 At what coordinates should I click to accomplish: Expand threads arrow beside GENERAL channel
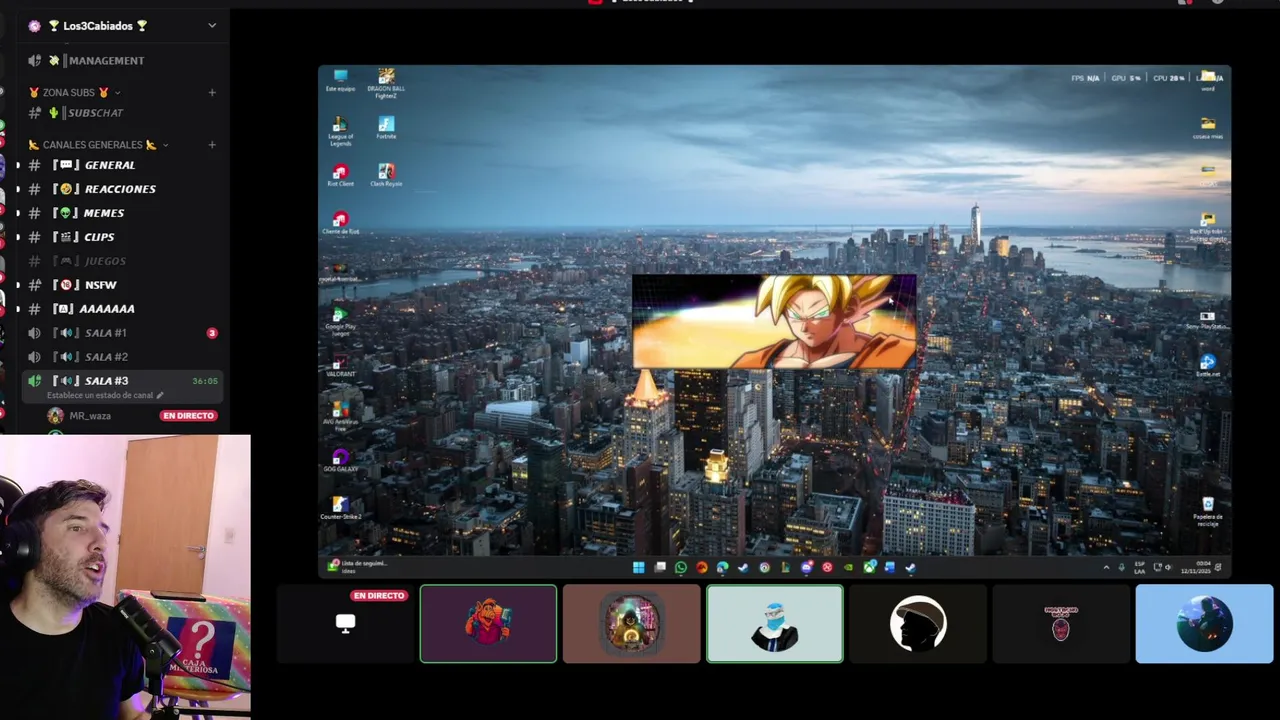pos(17,165)
